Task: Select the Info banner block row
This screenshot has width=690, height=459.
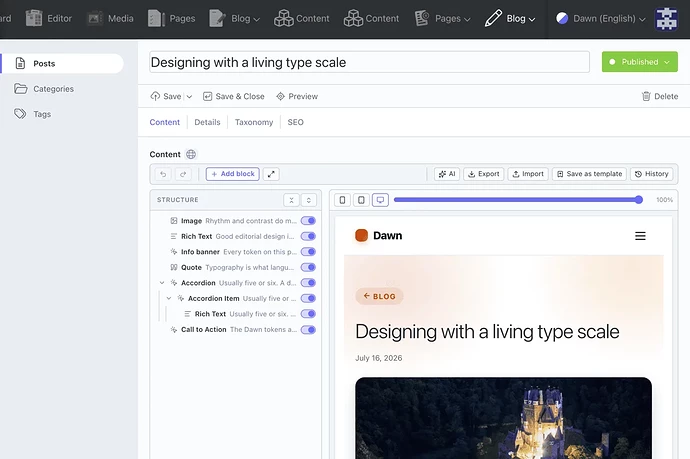Action: [235, 252]
